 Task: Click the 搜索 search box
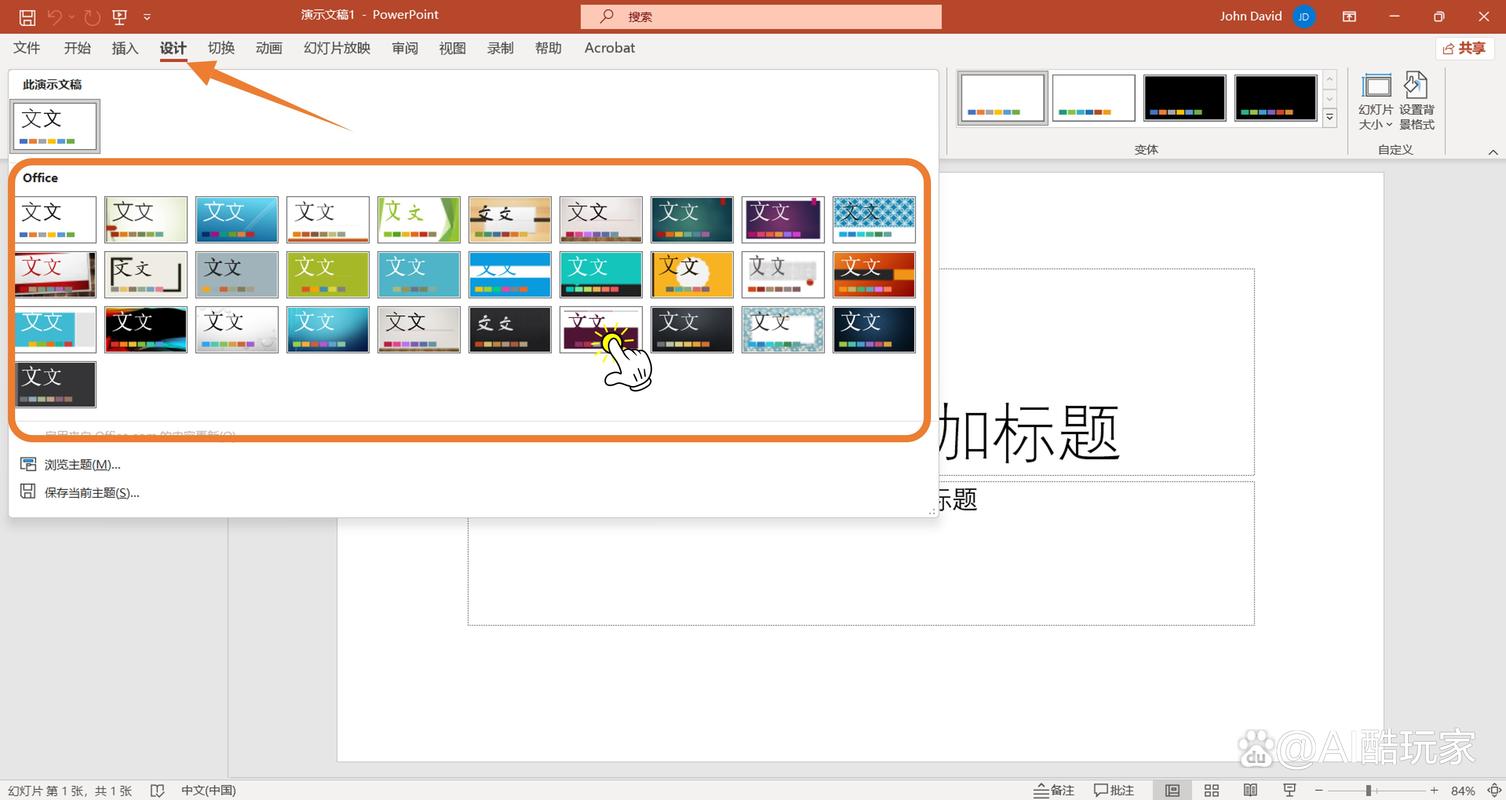point(761,16)
